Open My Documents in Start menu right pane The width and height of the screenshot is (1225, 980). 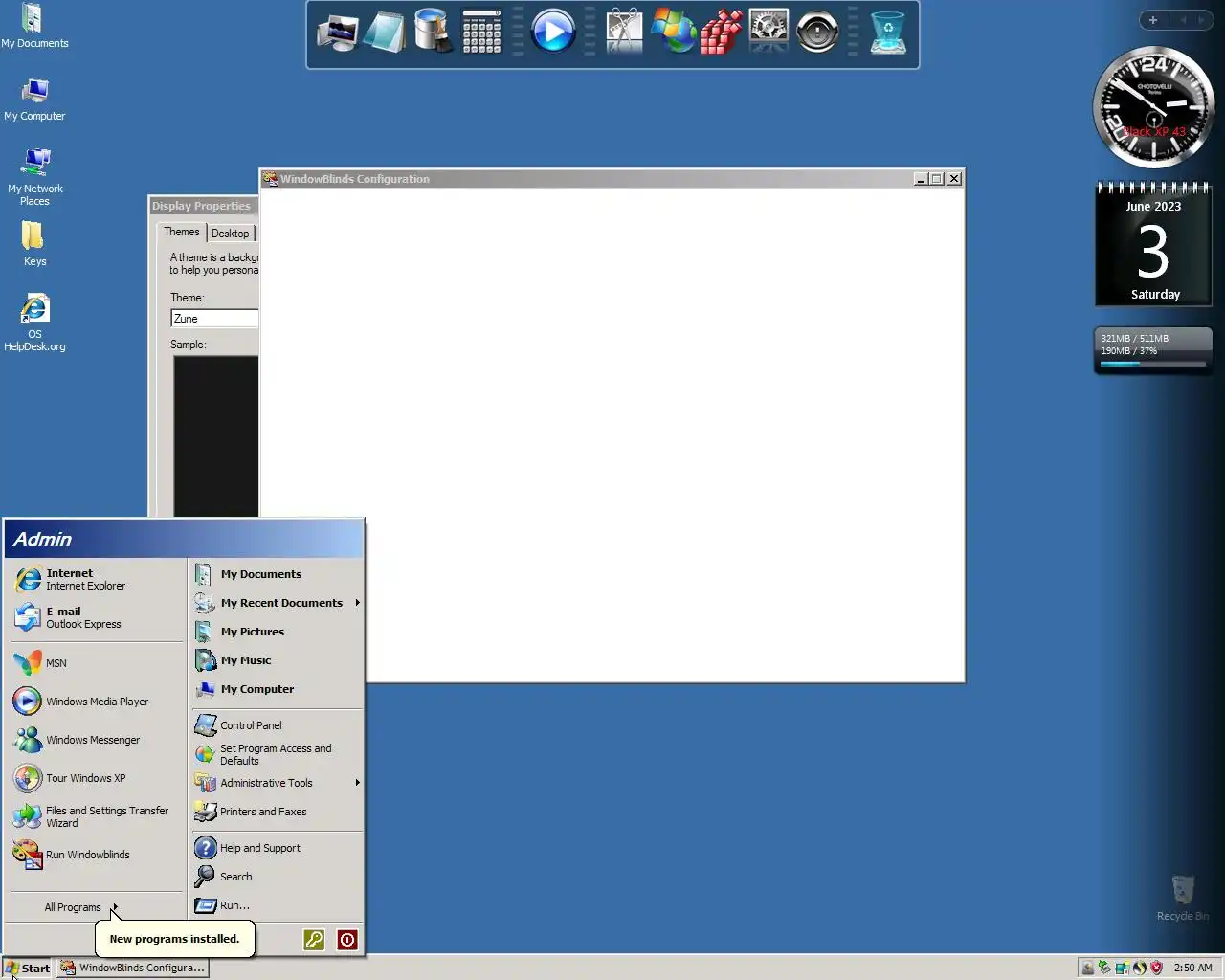(278, 573)
